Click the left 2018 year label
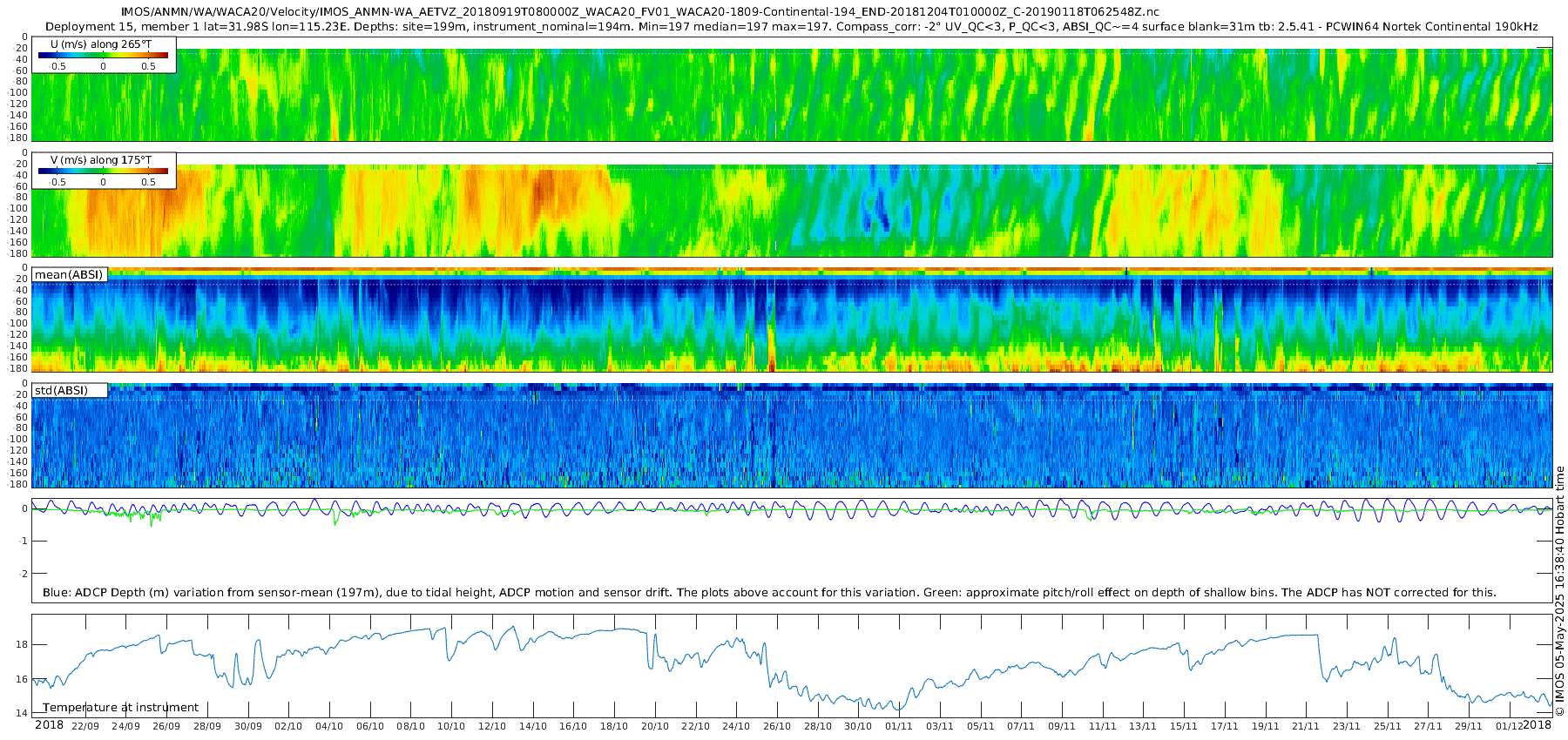The height and width of the screenshot is (740, 1568). pyautogui.click(x=49, y=725)
